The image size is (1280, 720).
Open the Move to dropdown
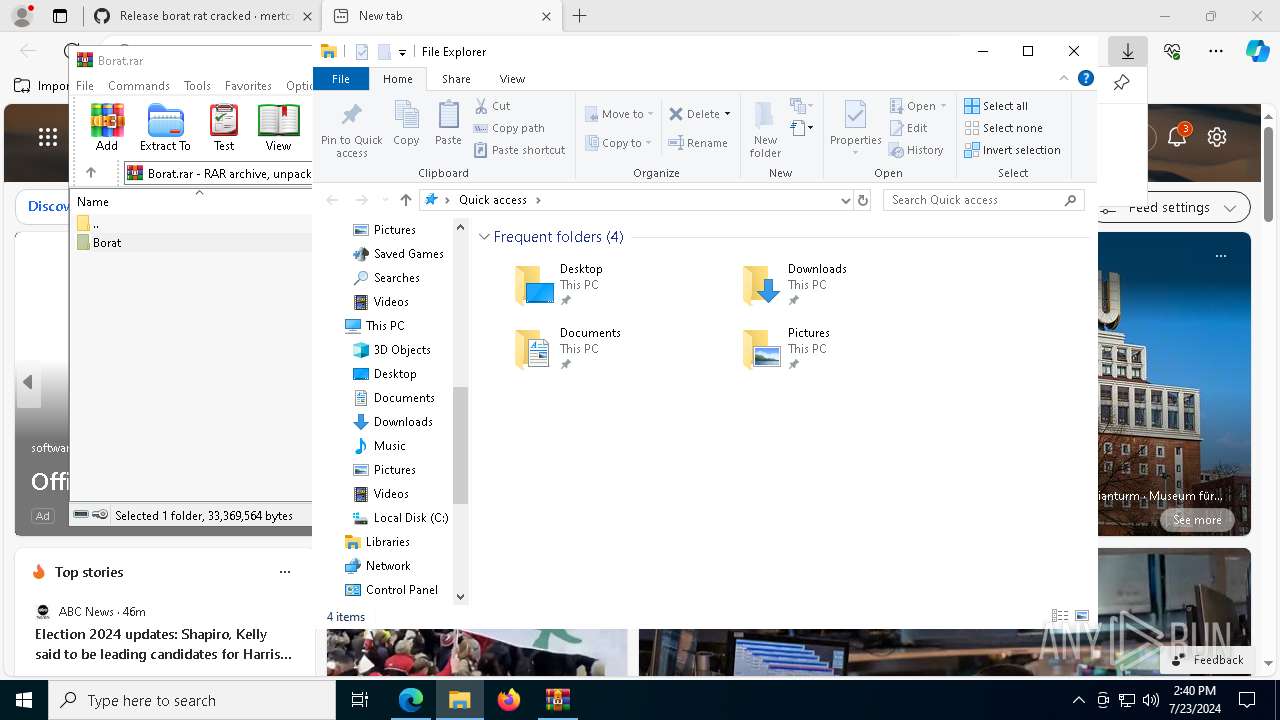tap(619, 114)
